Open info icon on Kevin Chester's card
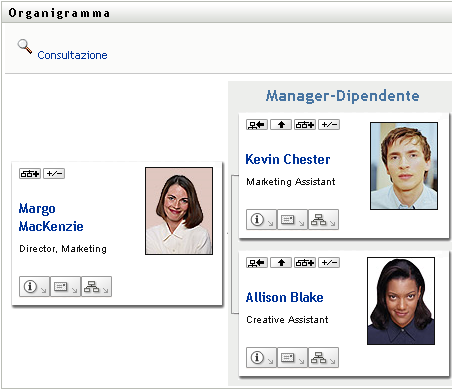Screen dimensions: 452x391 [261, 219]
